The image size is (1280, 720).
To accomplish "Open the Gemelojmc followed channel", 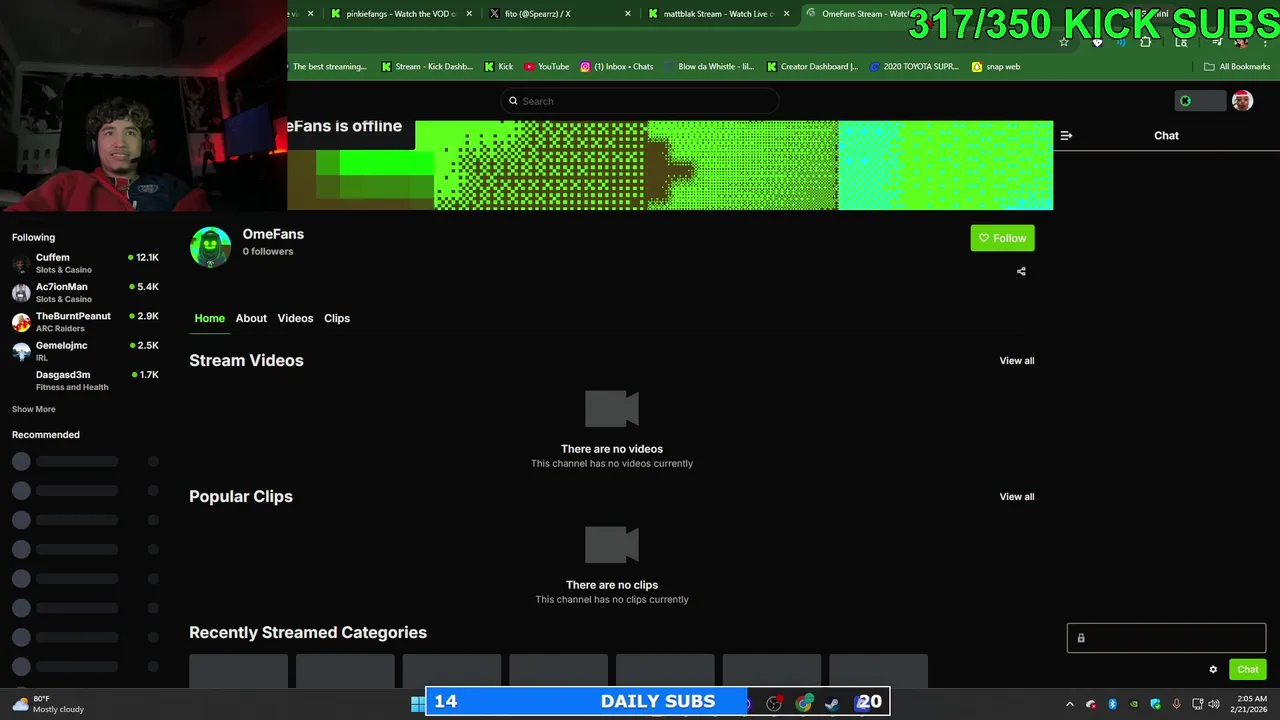I will click(x=85, y=351).
